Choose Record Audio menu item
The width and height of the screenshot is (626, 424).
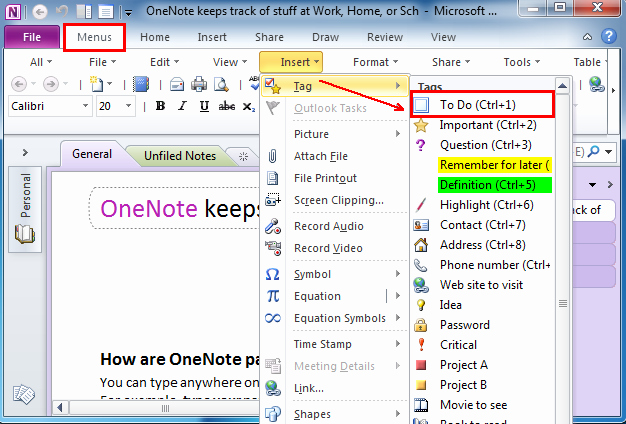(335, 226)
